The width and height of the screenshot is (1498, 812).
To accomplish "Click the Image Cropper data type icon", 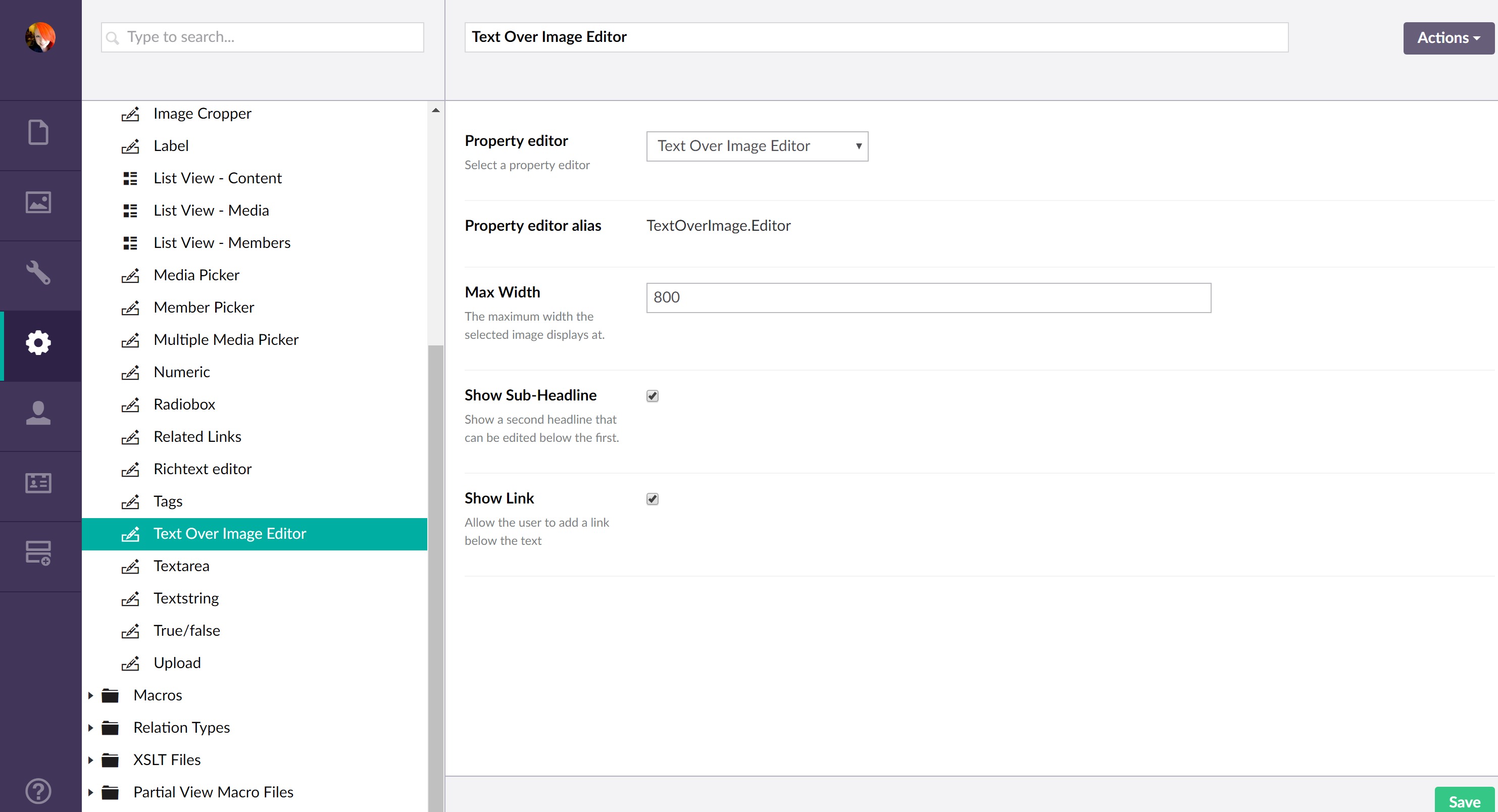I will click(130, 114).
